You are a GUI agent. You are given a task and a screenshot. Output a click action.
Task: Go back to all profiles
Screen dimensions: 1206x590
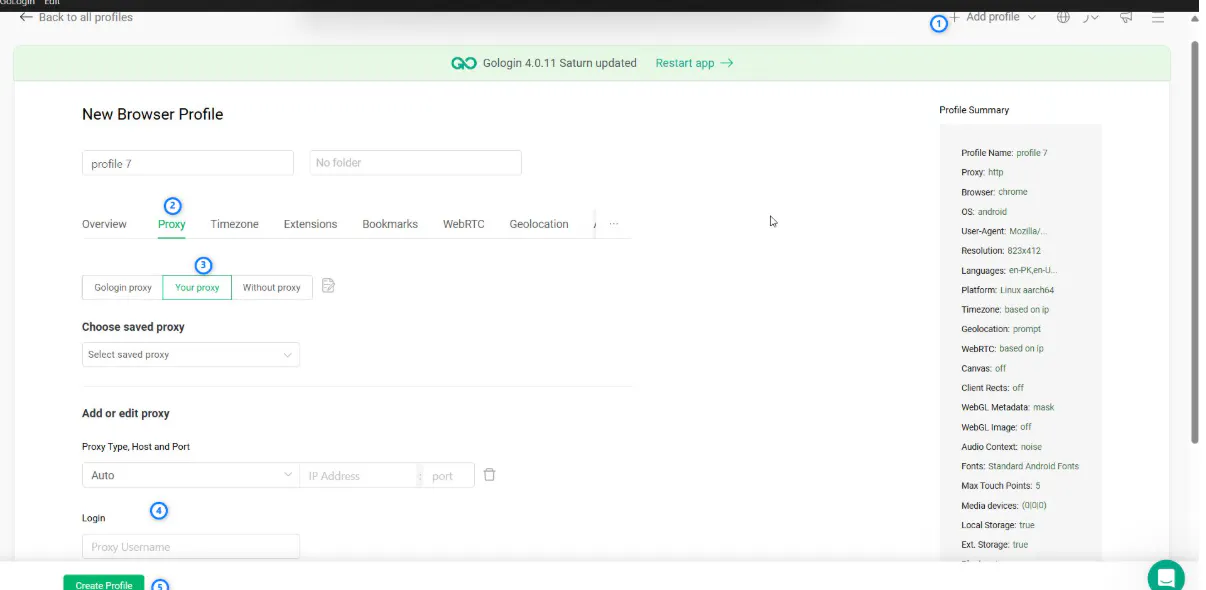click(x=76, y=17)
